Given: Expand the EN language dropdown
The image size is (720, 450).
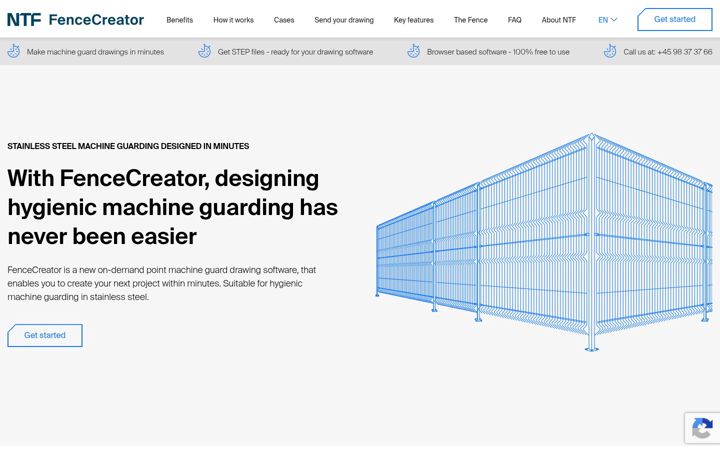Looking at the screenshot, I should [608, 20].
